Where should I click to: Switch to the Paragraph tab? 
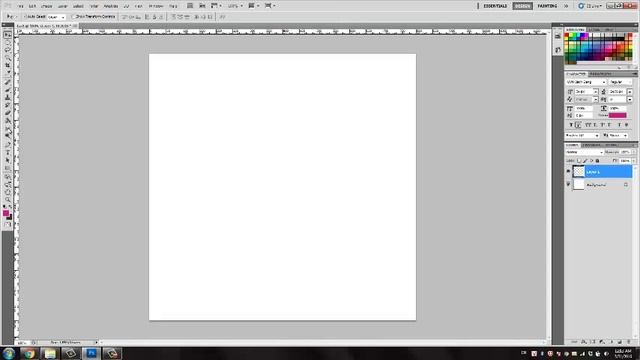[x=600, y=74]
